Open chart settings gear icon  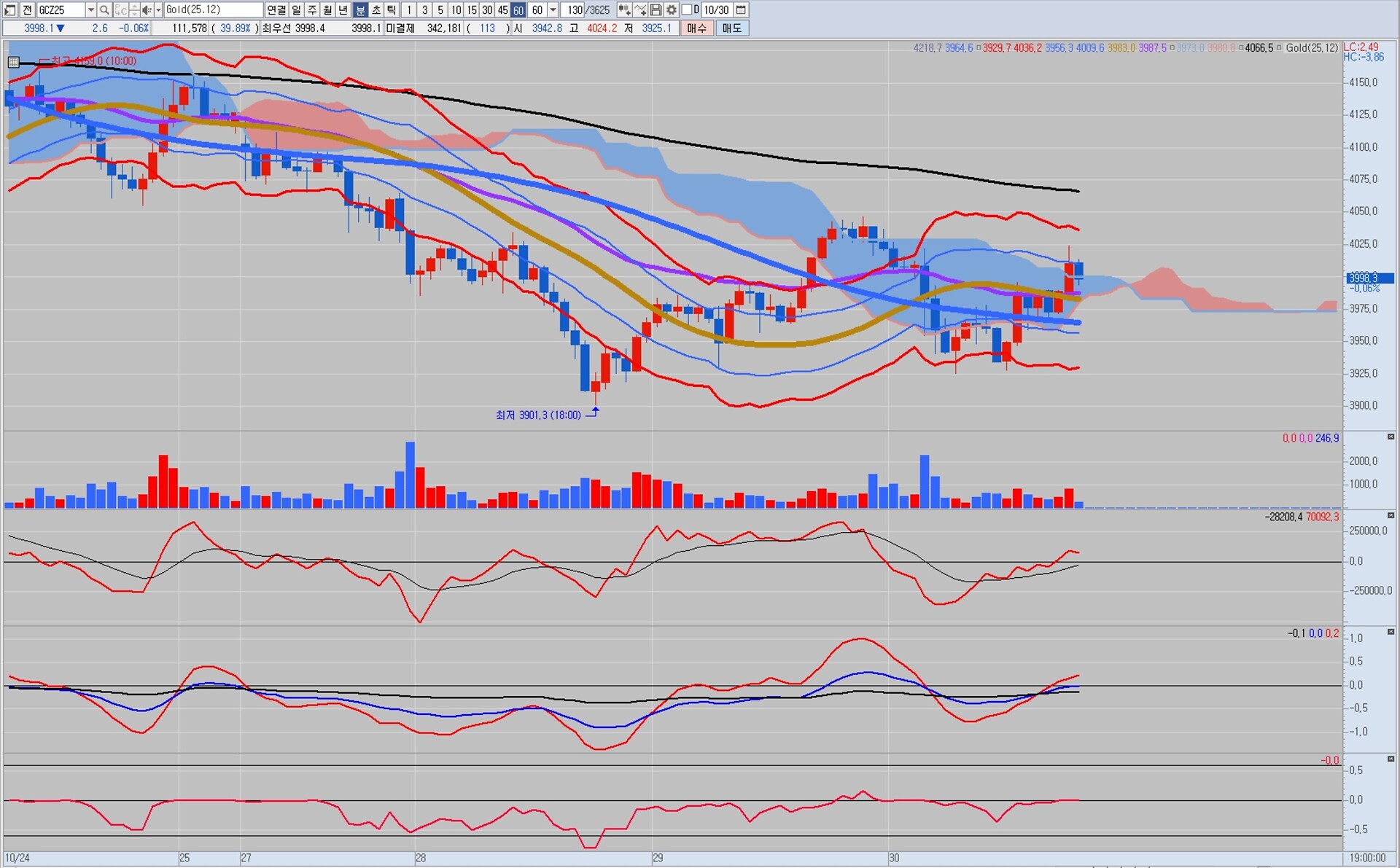pyautogui.click(x=672, y=9)
